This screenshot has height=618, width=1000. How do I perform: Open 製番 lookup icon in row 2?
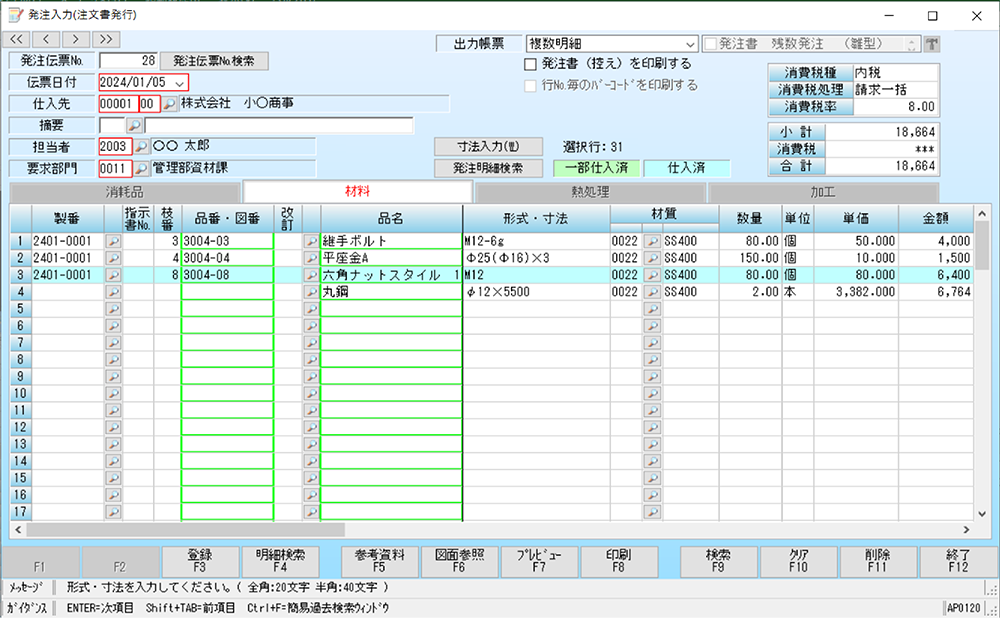tap(114, 258)
